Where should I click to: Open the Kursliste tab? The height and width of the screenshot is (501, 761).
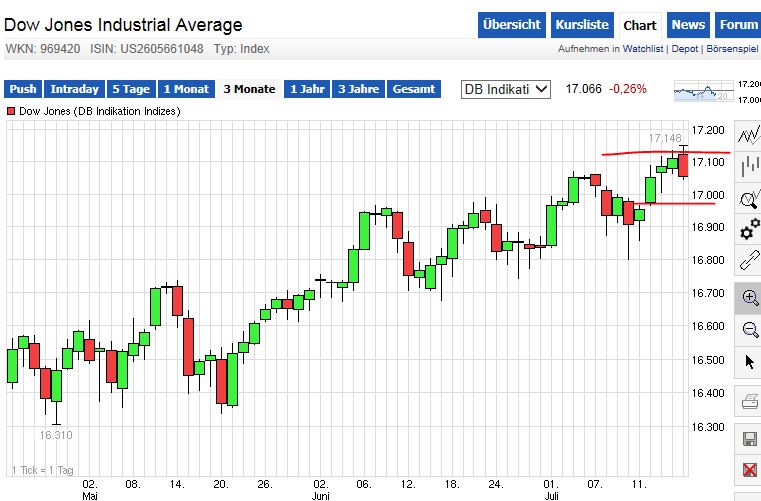pyautogui.click(x=582, y=25)
